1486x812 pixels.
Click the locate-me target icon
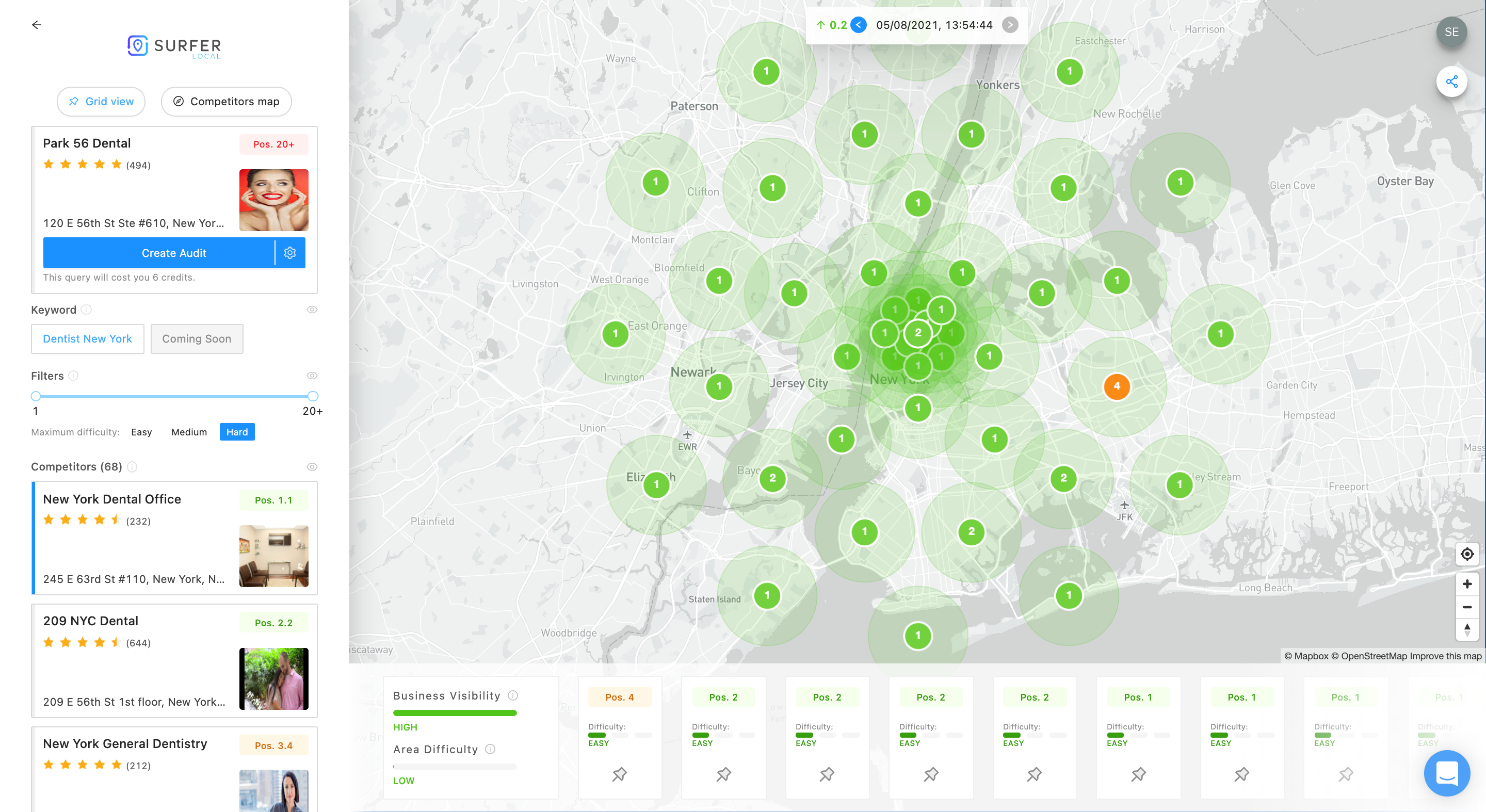click(x=1467, y=554)
